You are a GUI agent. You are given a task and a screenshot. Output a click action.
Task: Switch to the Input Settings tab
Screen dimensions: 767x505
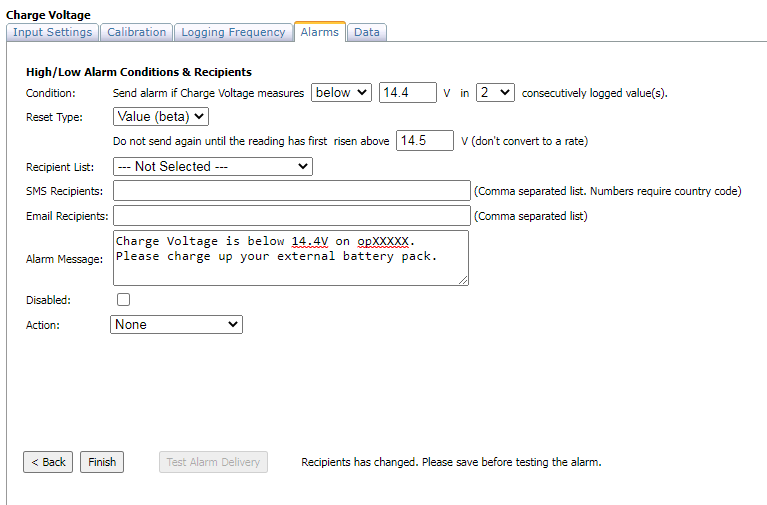[x=52, y=32]
